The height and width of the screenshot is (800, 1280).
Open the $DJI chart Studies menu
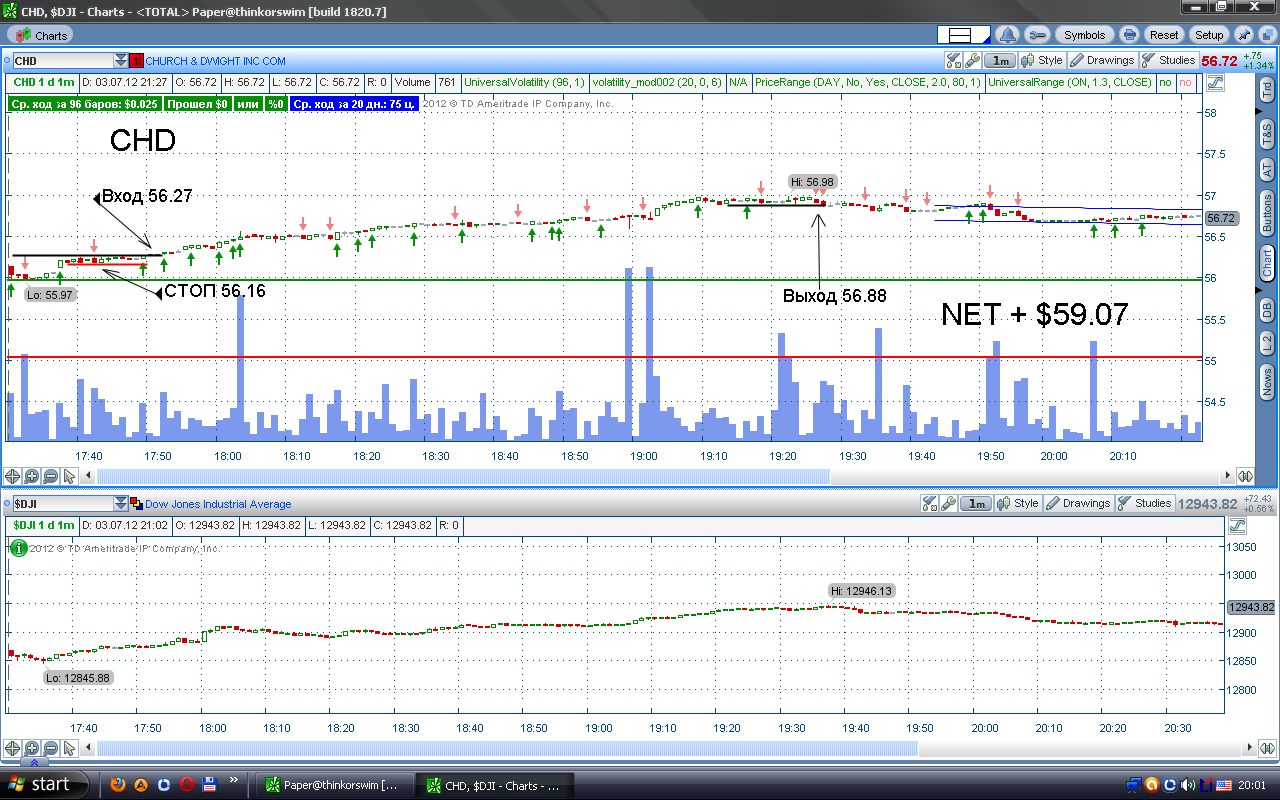(1144, 503)
